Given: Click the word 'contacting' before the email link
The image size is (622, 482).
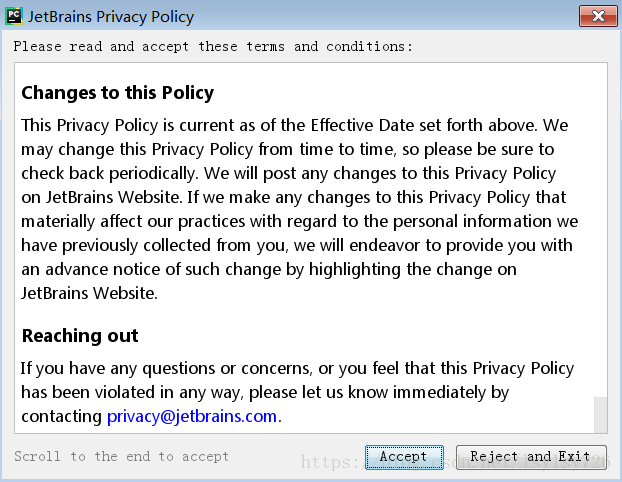Looking at the screenshot, I should [61, 417].
